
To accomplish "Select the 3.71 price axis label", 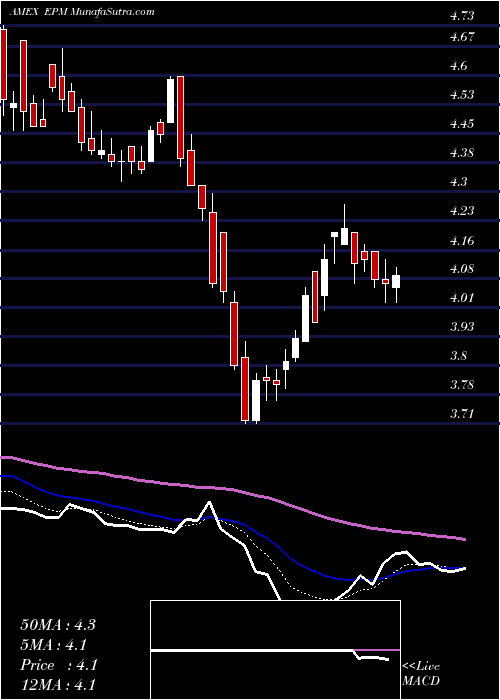I will click(462, 414).
